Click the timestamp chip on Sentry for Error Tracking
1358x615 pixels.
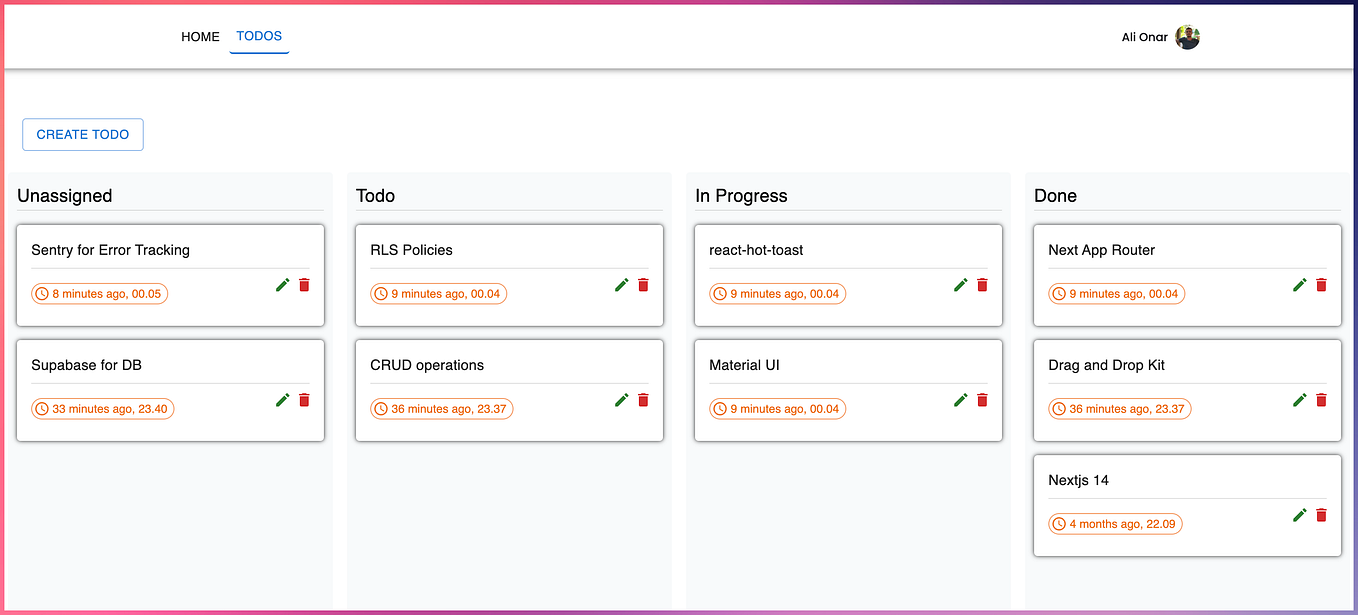click(99, 293)
